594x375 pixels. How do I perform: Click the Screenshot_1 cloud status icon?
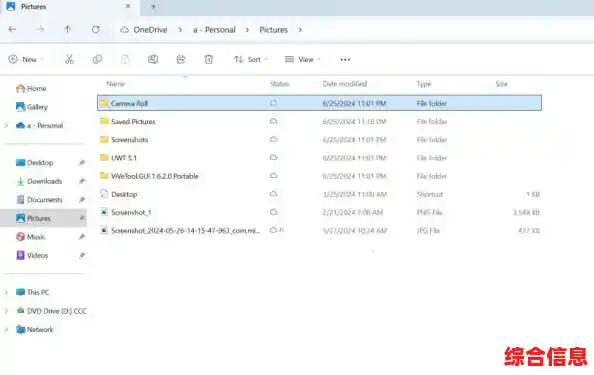274,212
